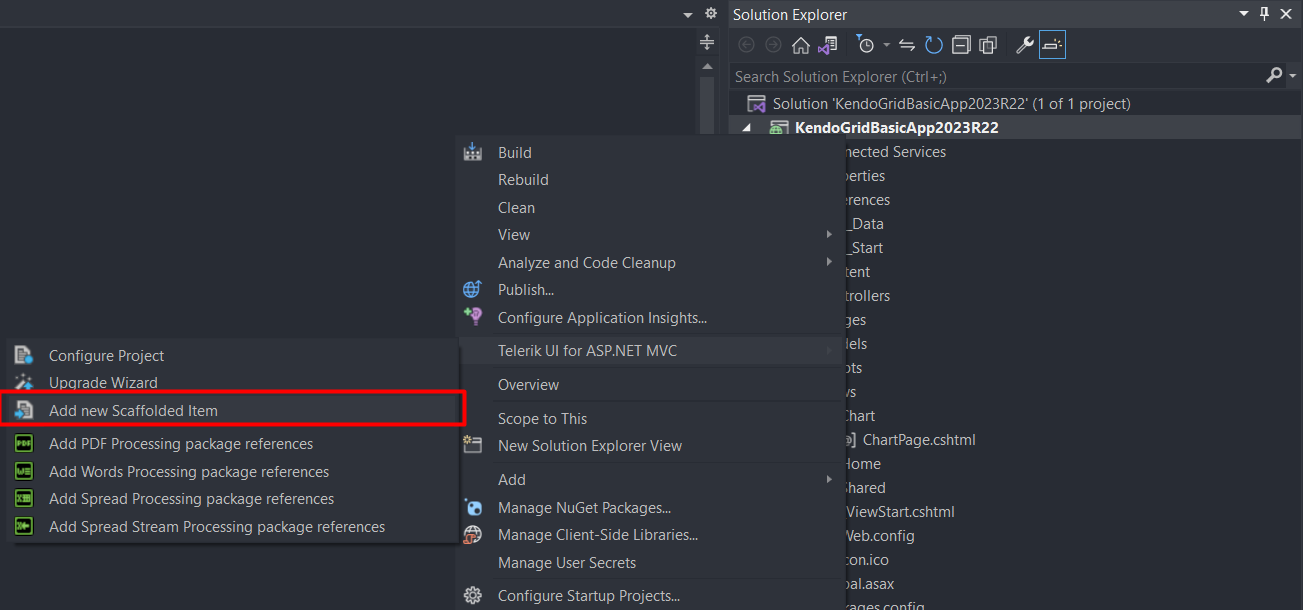Toggle Preview Selected Items in Solution Explorer
1303x610 pixels.
1051,44
